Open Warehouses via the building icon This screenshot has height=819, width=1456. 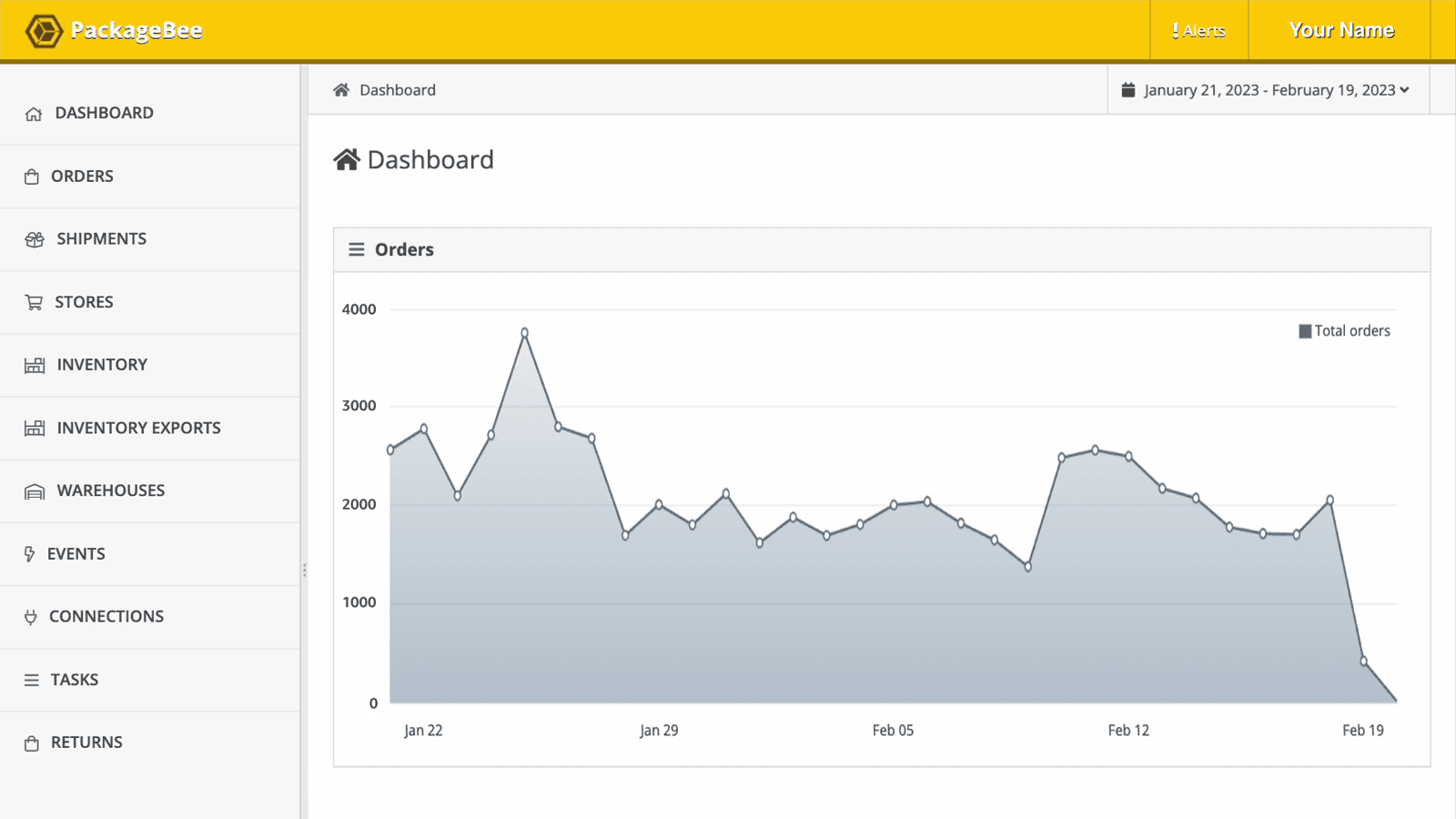pos(34,490)
